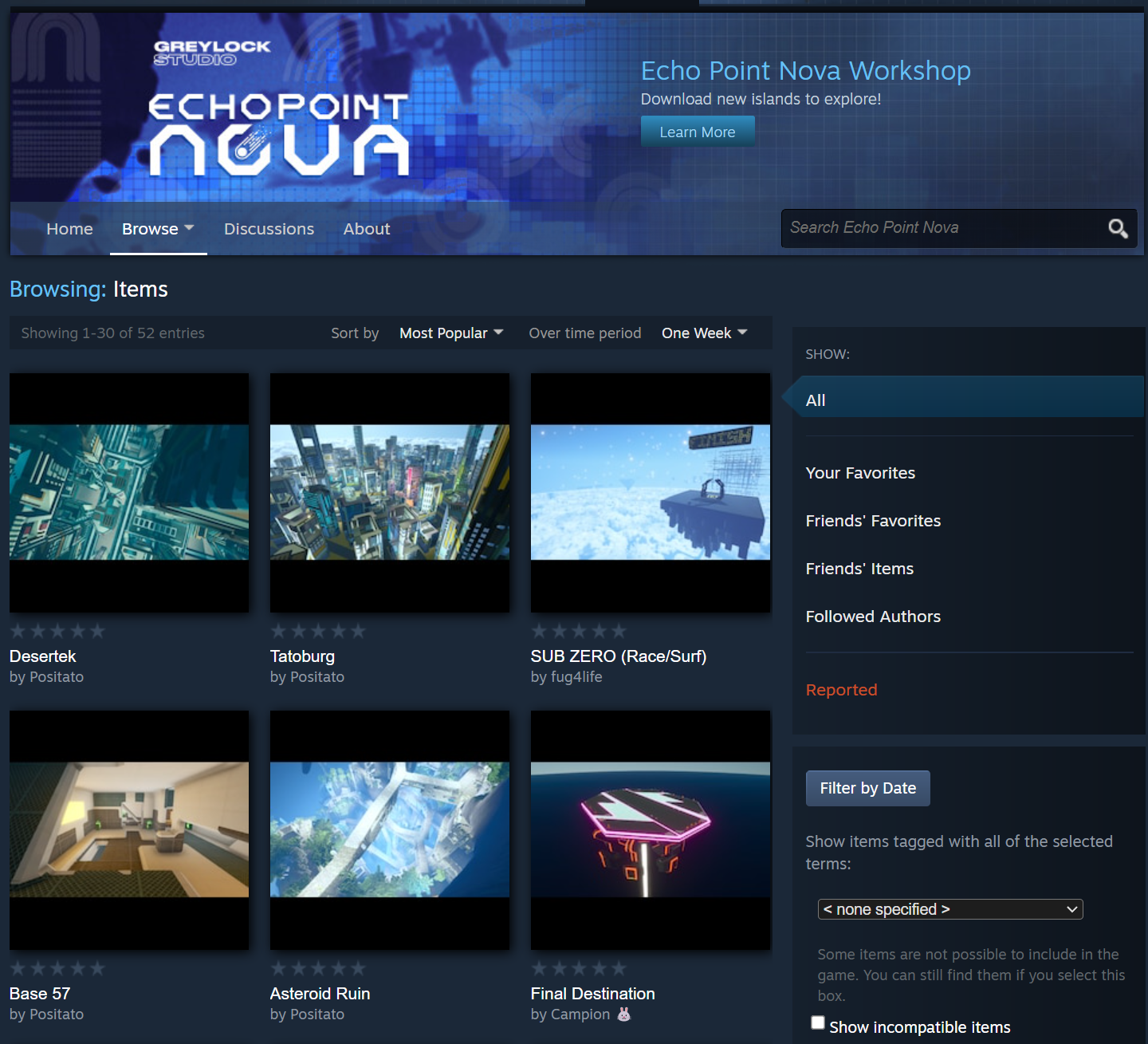Show Your Favorites items
This screenshot has width=1148, height=1044.
[x=860, y=473]
